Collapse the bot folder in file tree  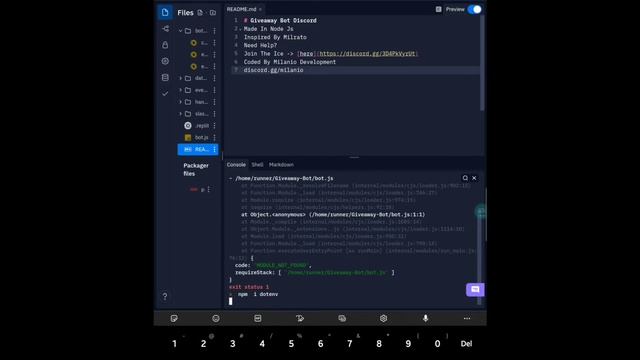181,31
